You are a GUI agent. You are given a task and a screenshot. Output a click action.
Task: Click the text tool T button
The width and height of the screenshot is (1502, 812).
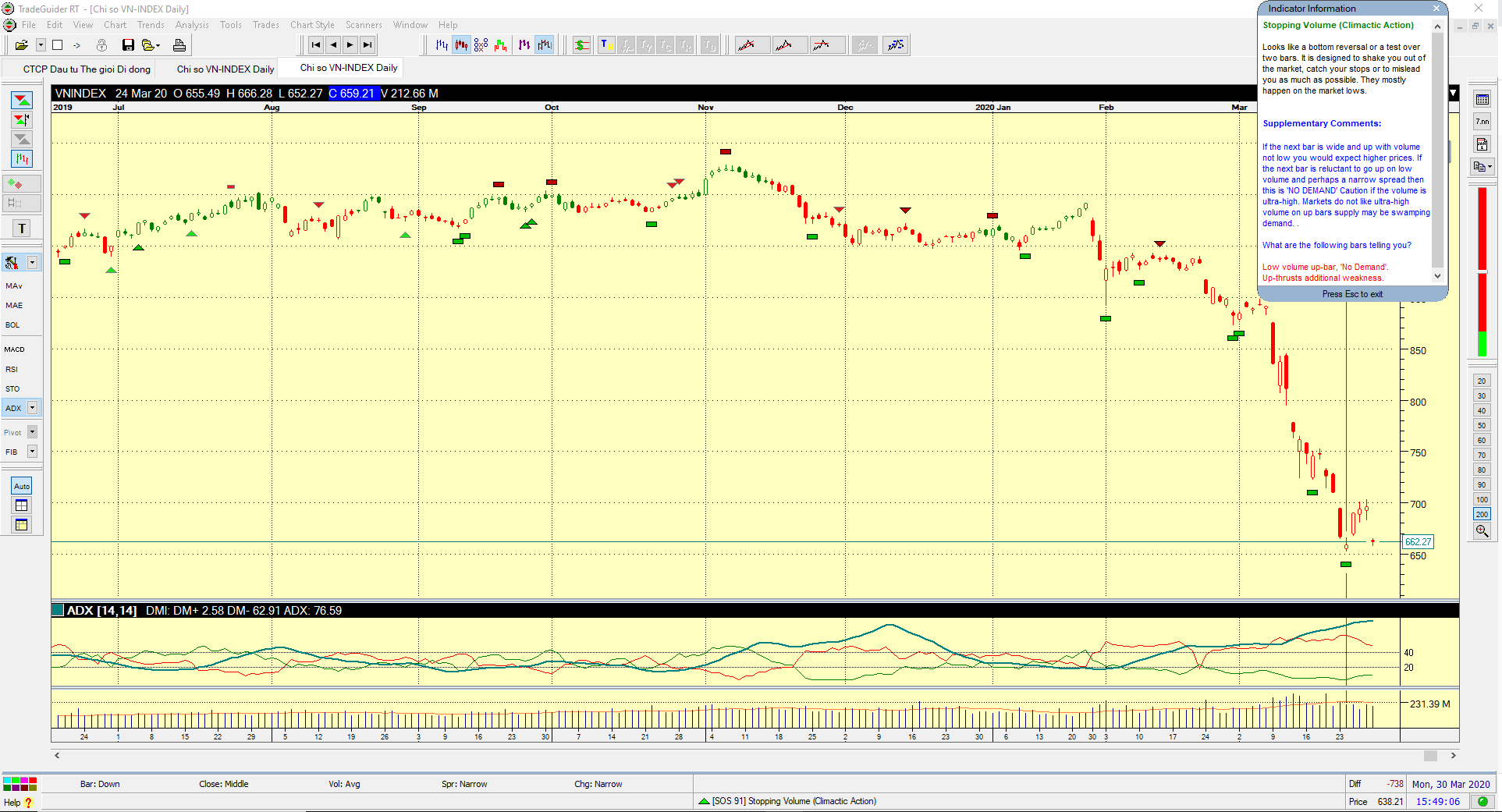(x=22, y=229)
